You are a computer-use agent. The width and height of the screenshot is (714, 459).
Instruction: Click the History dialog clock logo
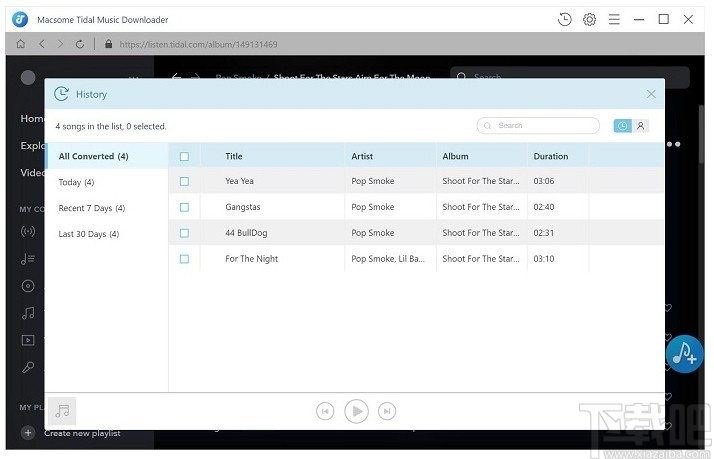coord(61,94)
